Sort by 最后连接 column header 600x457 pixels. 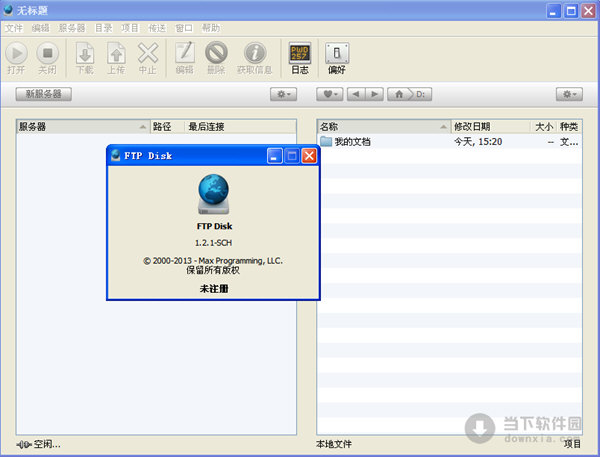pos(240,127)
